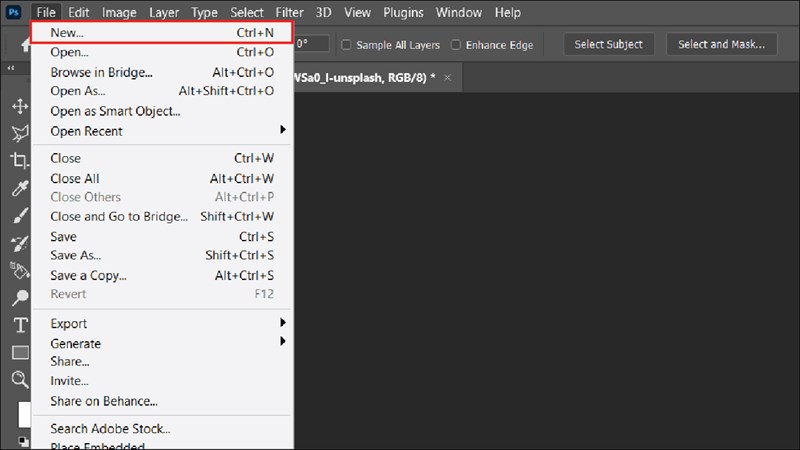Open the Type menu
Image resolution: width=800 pixels, height=450 pixels.
pyautogui.click(x=204, y=12)
